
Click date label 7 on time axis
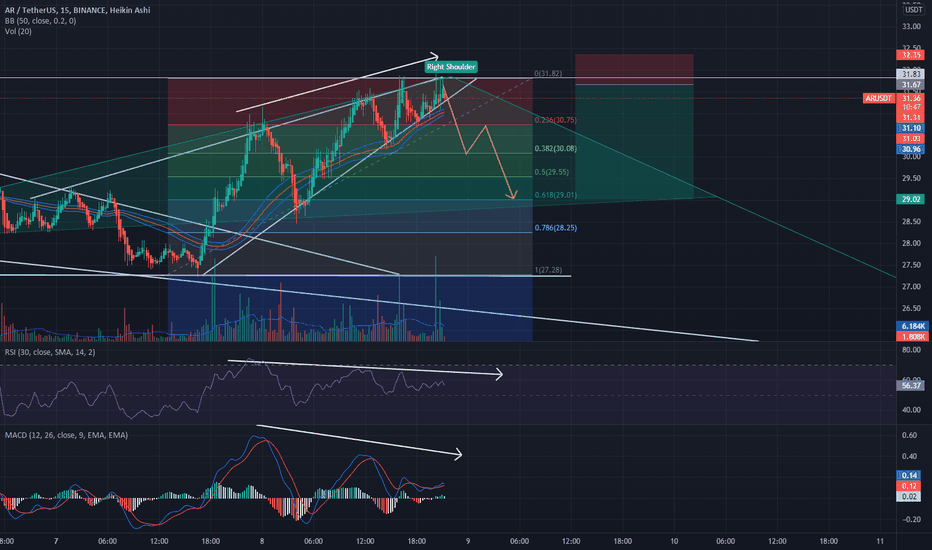pyautogui.click(x=56, y=541)
